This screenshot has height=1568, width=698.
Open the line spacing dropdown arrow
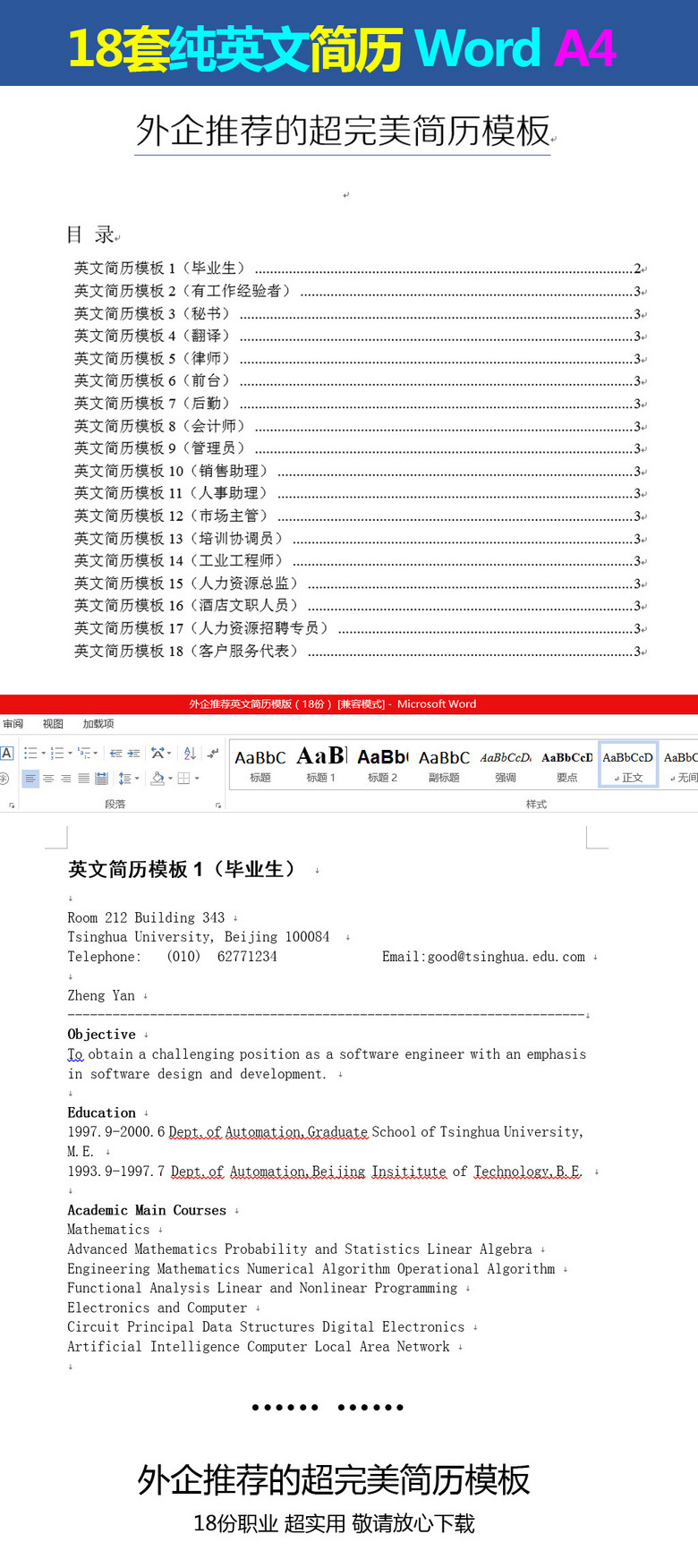137,779
